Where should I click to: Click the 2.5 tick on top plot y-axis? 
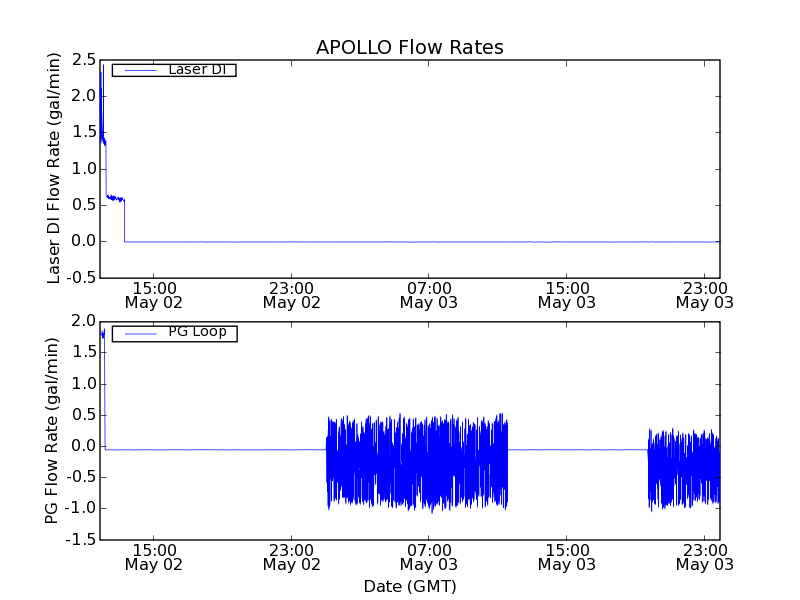(x=84, y=60)
